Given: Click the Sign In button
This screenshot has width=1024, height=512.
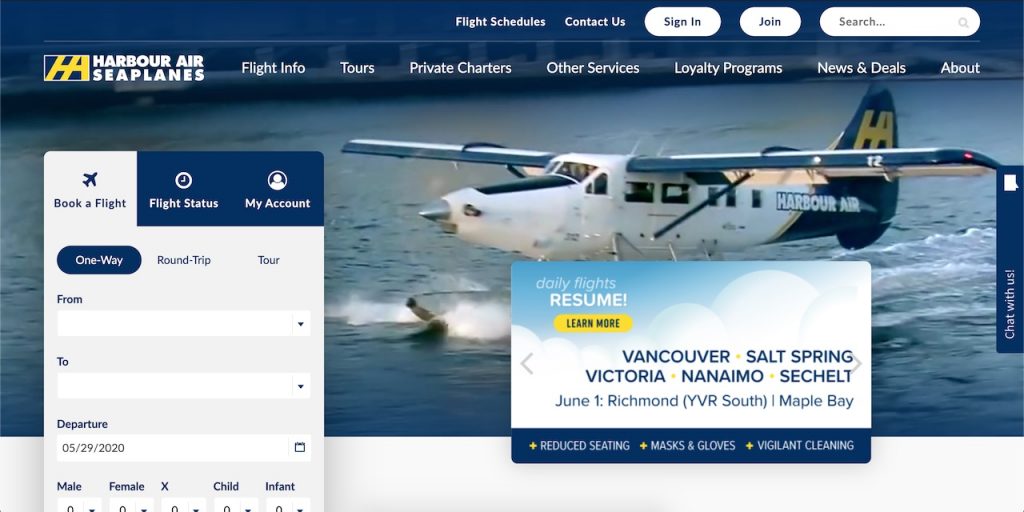Looking at the screenshot, I should point(682,22).
